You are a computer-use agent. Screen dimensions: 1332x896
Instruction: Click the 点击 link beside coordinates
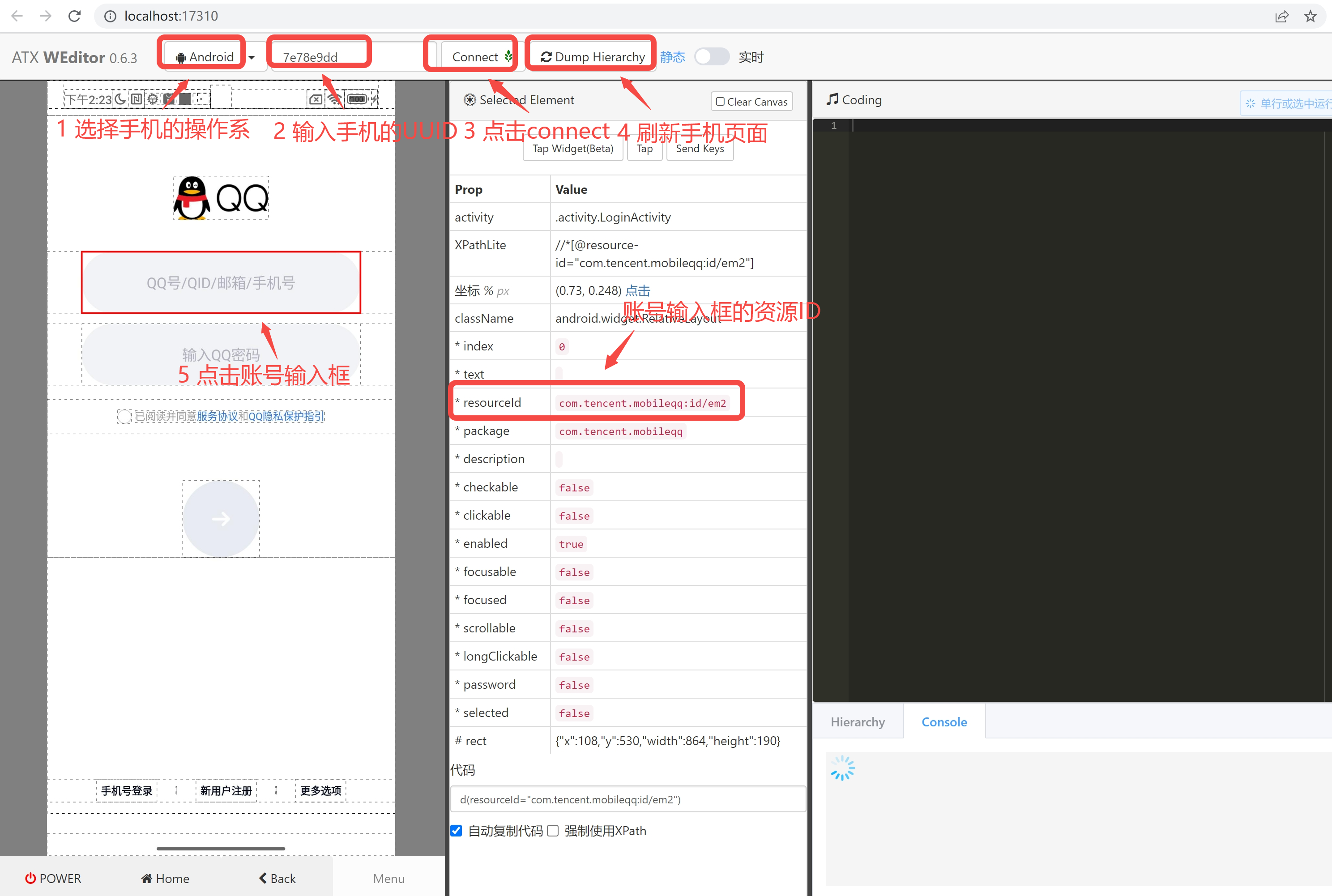638,290
